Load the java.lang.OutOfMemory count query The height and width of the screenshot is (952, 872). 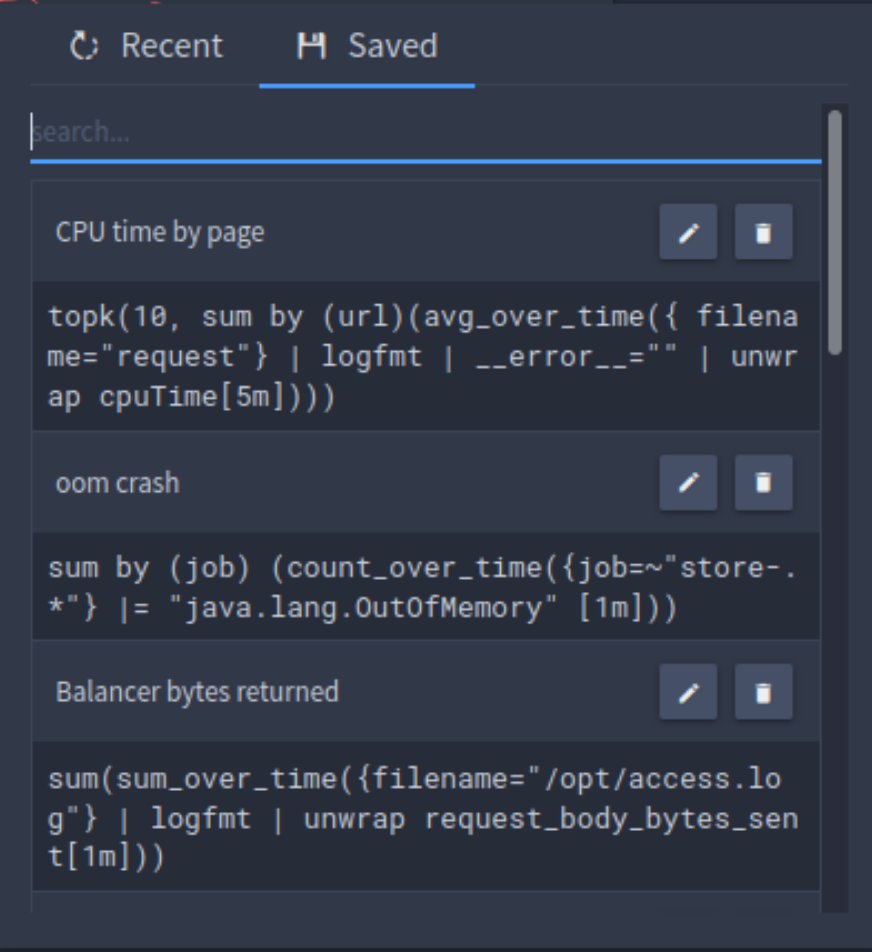click(x=426, y=586)
